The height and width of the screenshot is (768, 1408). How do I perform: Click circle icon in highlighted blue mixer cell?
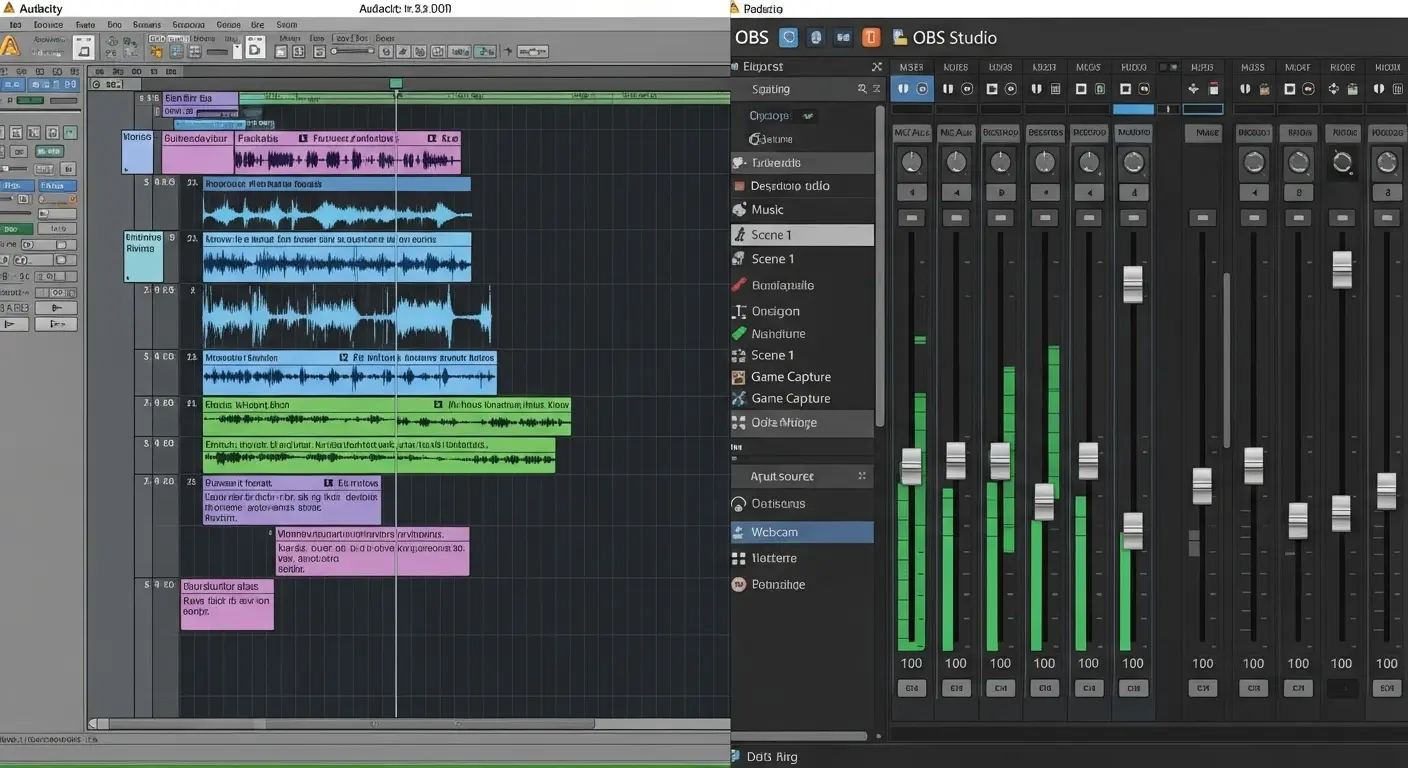pos(922,89)
